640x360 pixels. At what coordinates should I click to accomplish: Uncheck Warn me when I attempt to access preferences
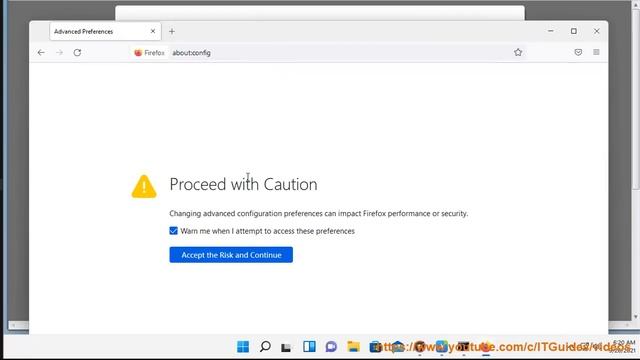[173, 231]
